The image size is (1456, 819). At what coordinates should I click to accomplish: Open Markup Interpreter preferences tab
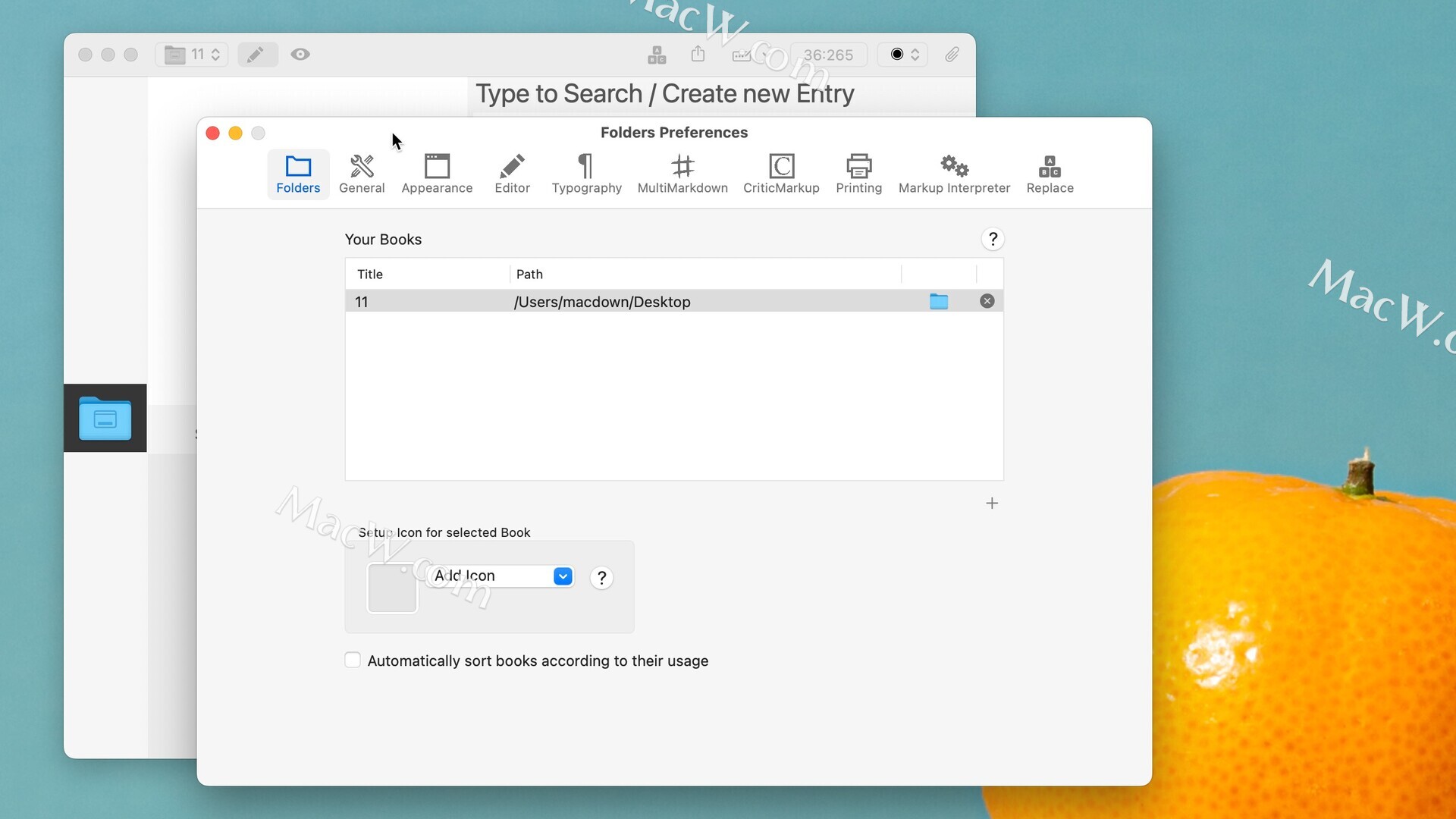pyautogui.click(x=954, y=174)
